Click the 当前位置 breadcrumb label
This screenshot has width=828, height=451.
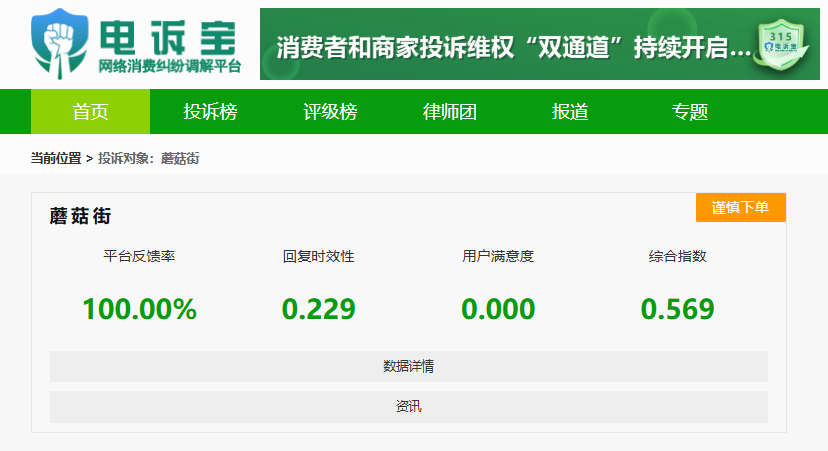(x=55, y=158)
